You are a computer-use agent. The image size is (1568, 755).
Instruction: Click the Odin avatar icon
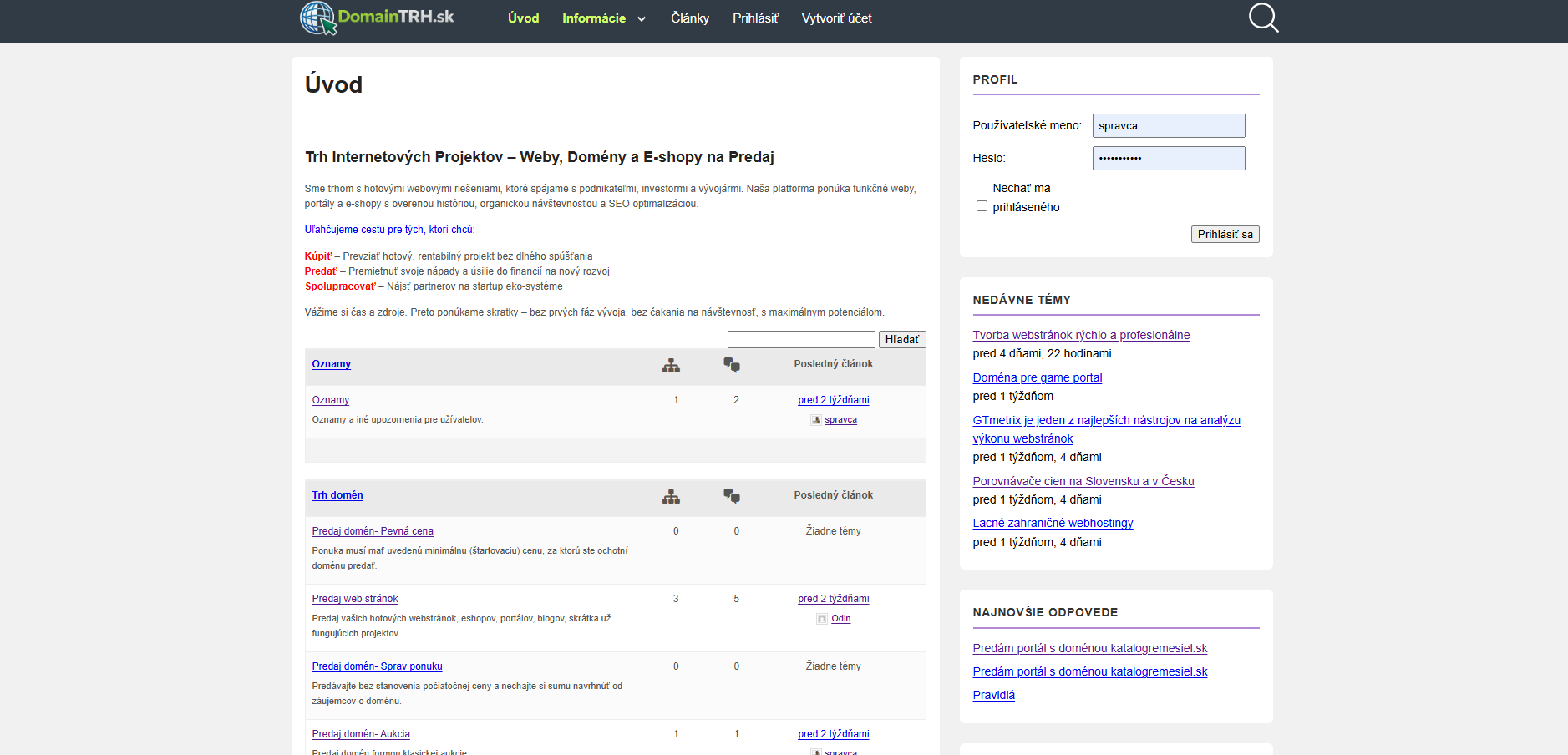[x=822, y=619]
